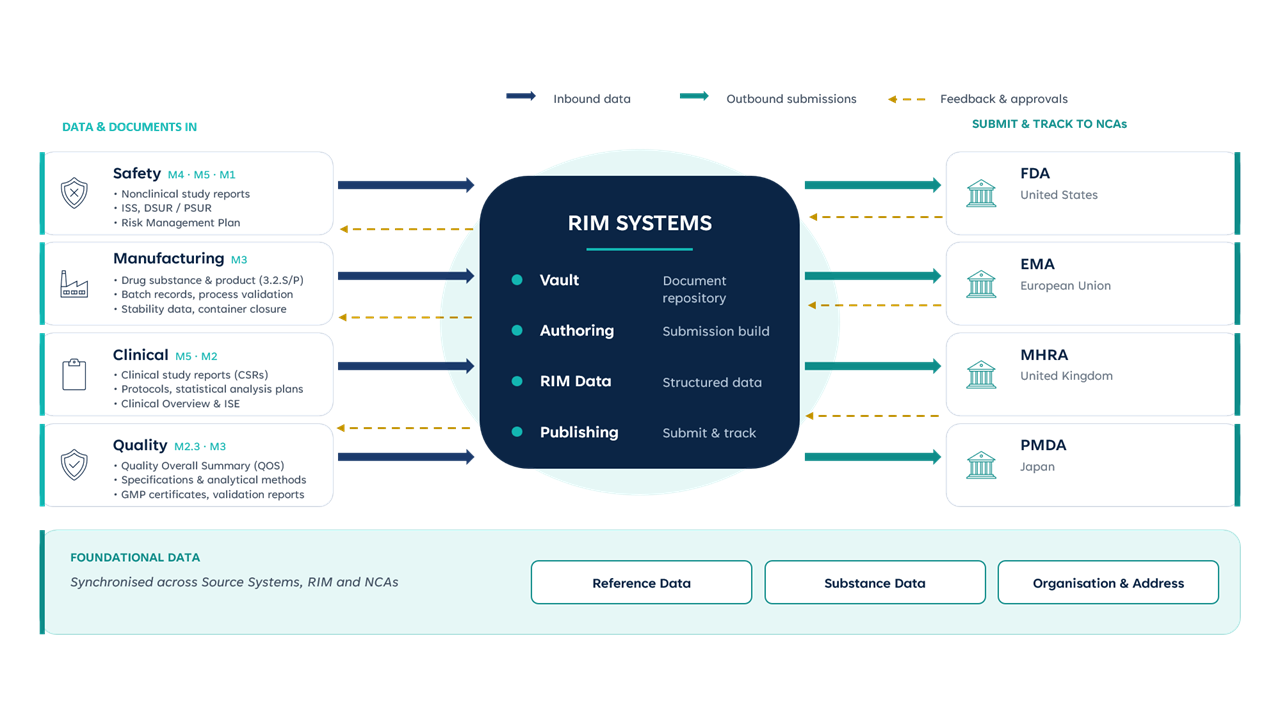Click 'Protocols, statistical analysis plans' bullet
The height and width of the screenshot is (720, 1280).
click(208, 389)
